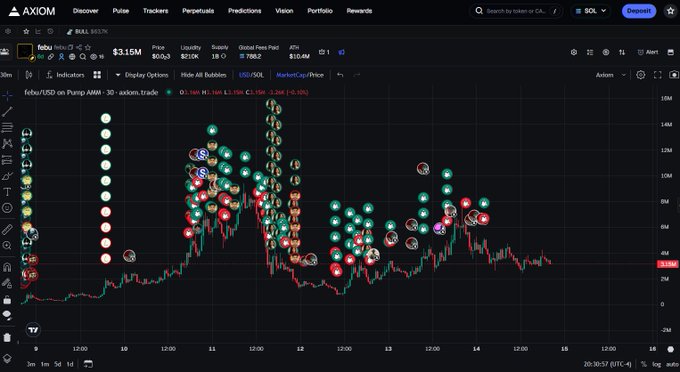Click the star icon beside Deposit

pyautogui.click(x=670, y=11)
